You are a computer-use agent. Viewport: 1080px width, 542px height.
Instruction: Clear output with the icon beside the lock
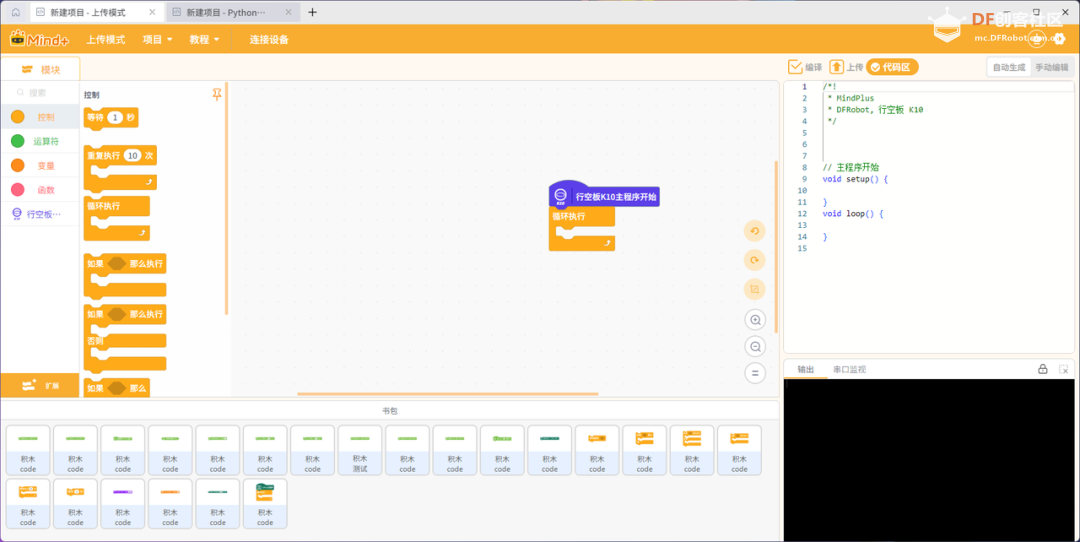[1064, 370]
